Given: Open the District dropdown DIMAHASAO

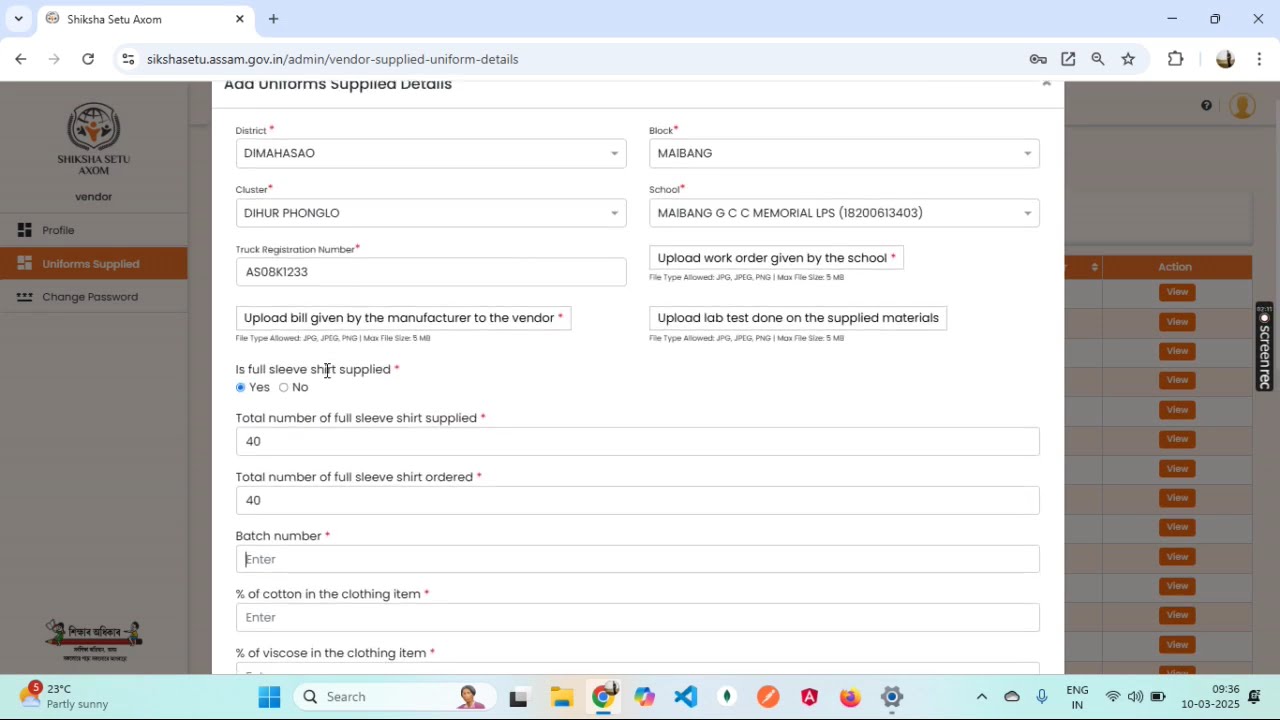Looking at the screenshot, I should [431, 153].
